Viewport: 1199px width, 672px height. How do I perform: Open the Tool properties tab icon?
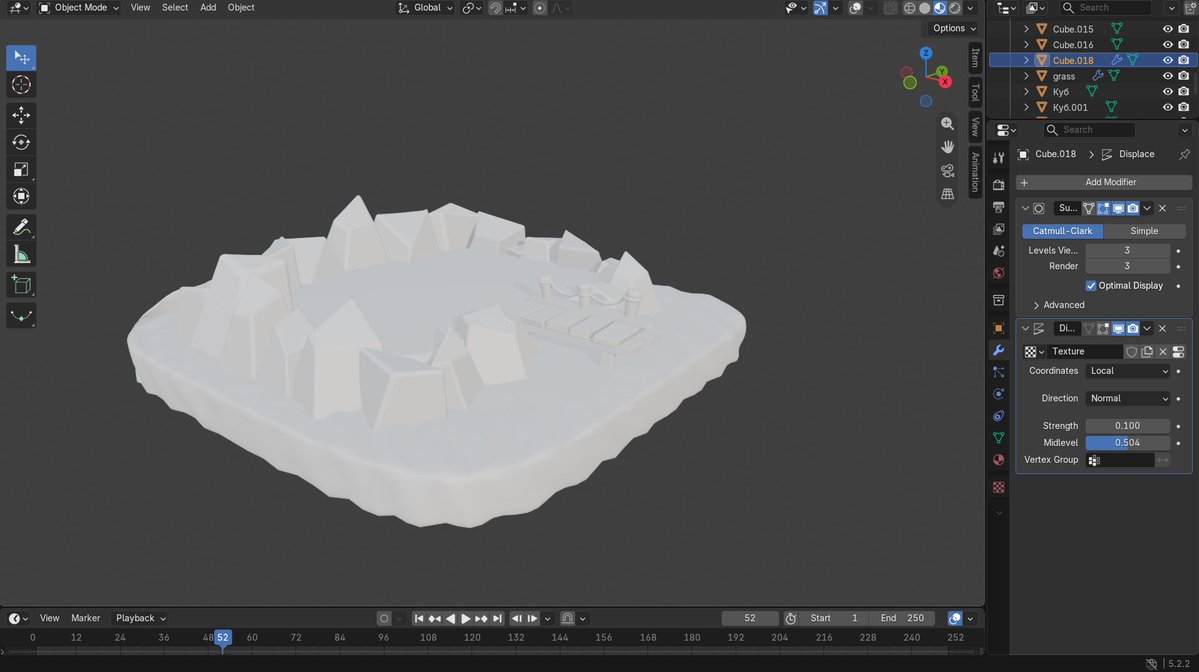(999, 157)
